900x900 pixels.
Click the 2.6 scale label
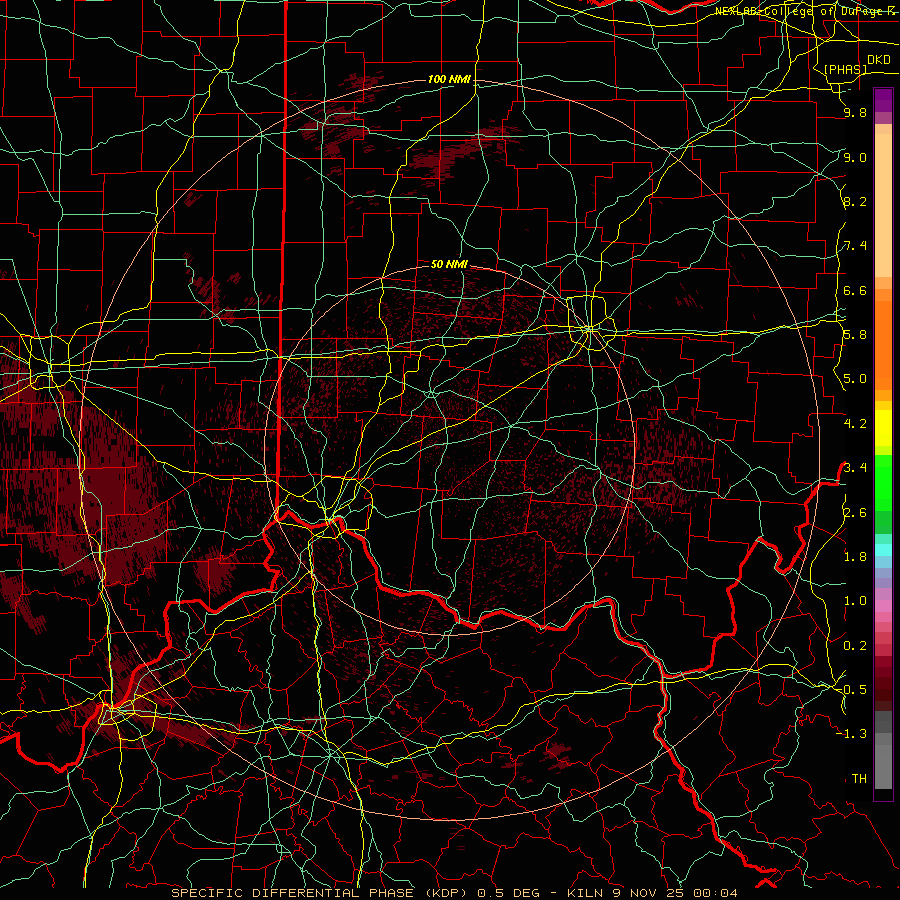coord(855,513)
